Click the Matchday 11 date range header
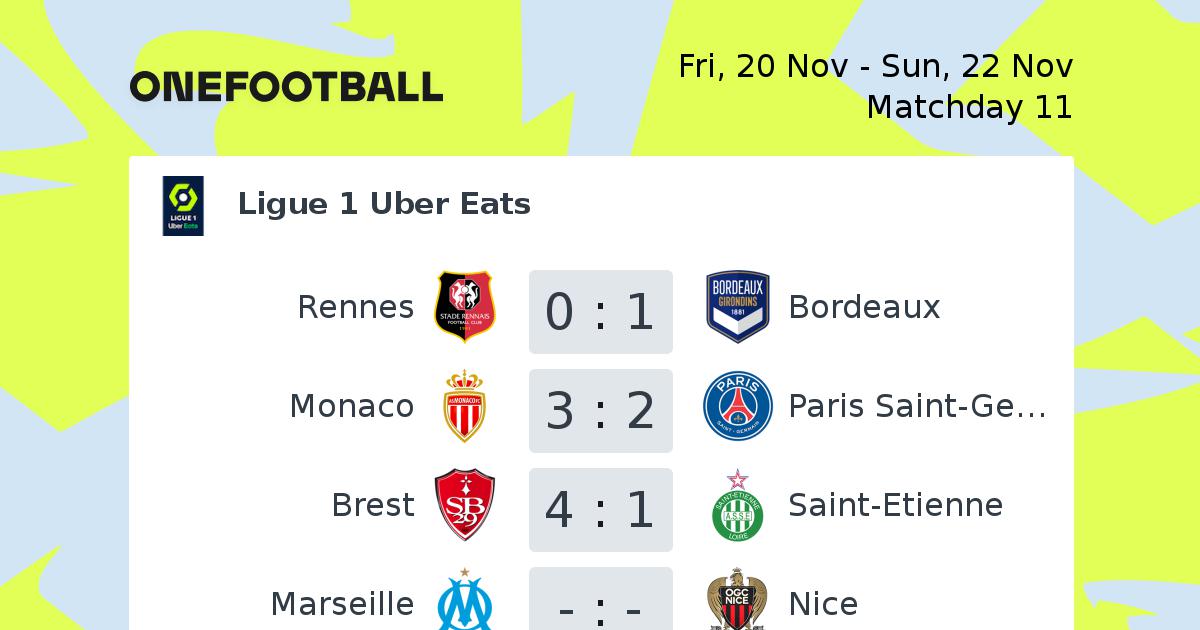1200x630 pixels. [875, 86]
